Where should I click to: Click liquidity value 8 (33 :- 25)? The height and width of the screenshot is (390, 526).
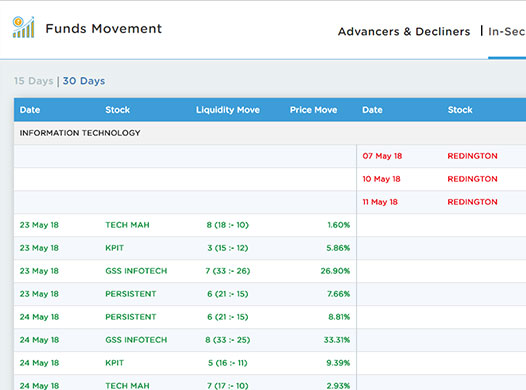pyautogui.click(x=228, y=340)
